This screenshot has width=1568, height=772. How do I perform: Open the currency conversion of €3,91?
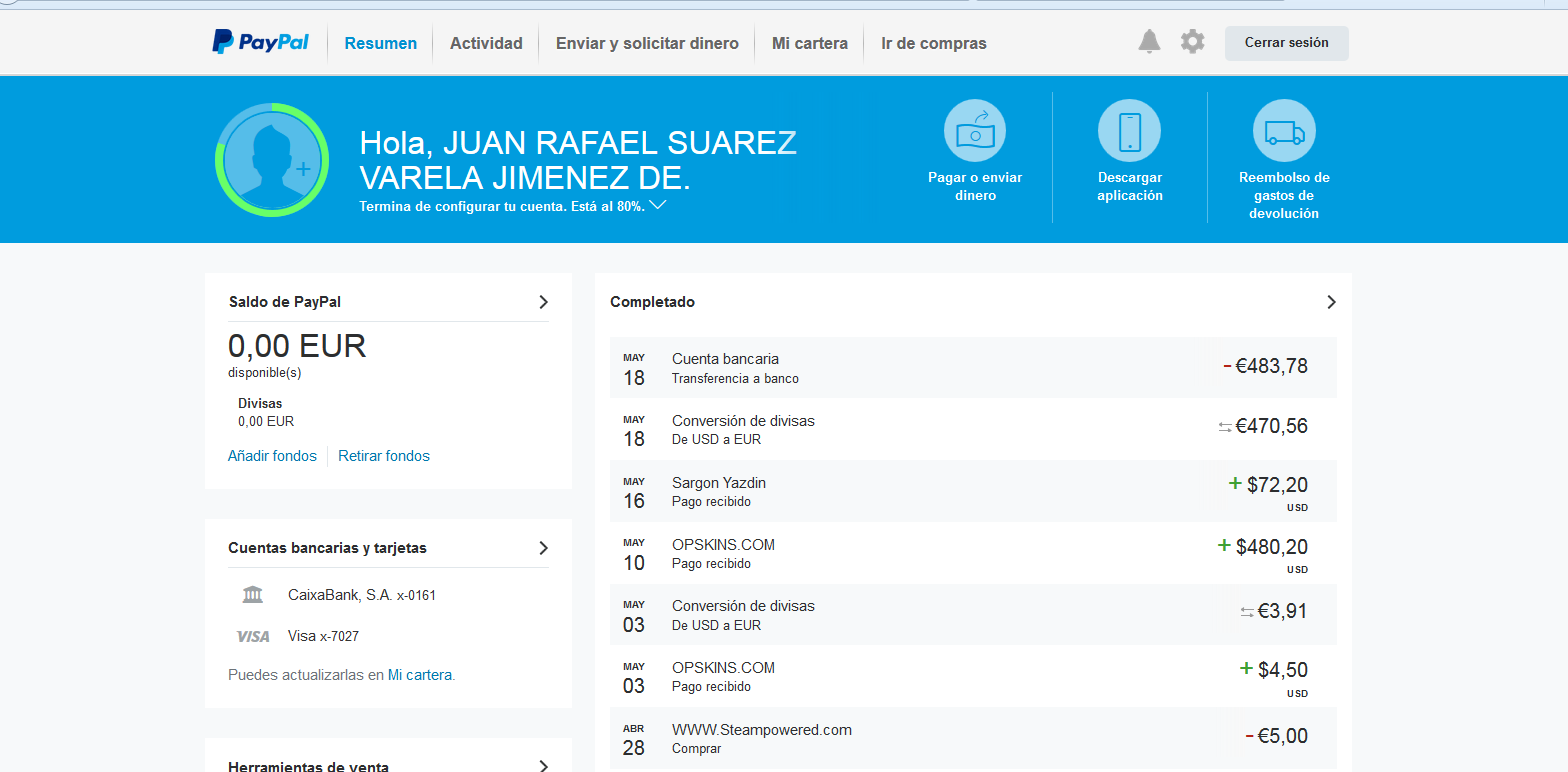pos(973,614)
